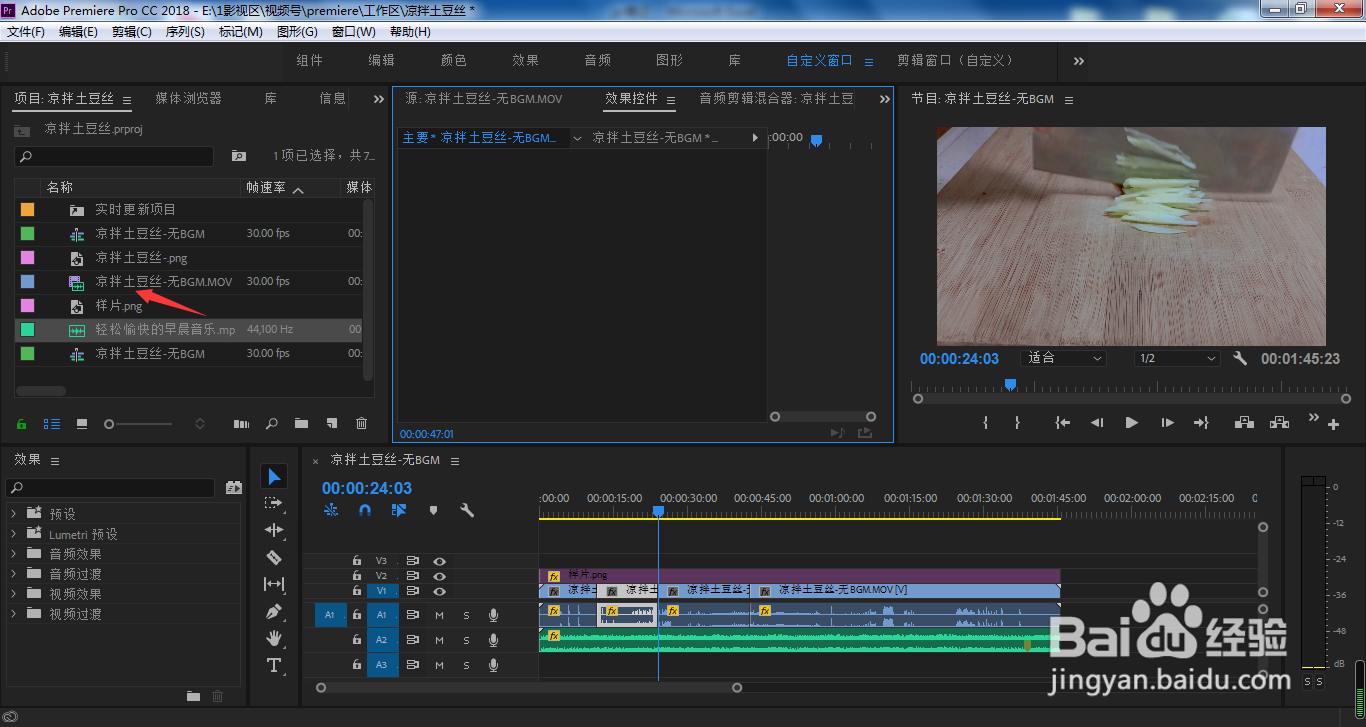Open Program monitor wrench settings

tap(1240, 358)
